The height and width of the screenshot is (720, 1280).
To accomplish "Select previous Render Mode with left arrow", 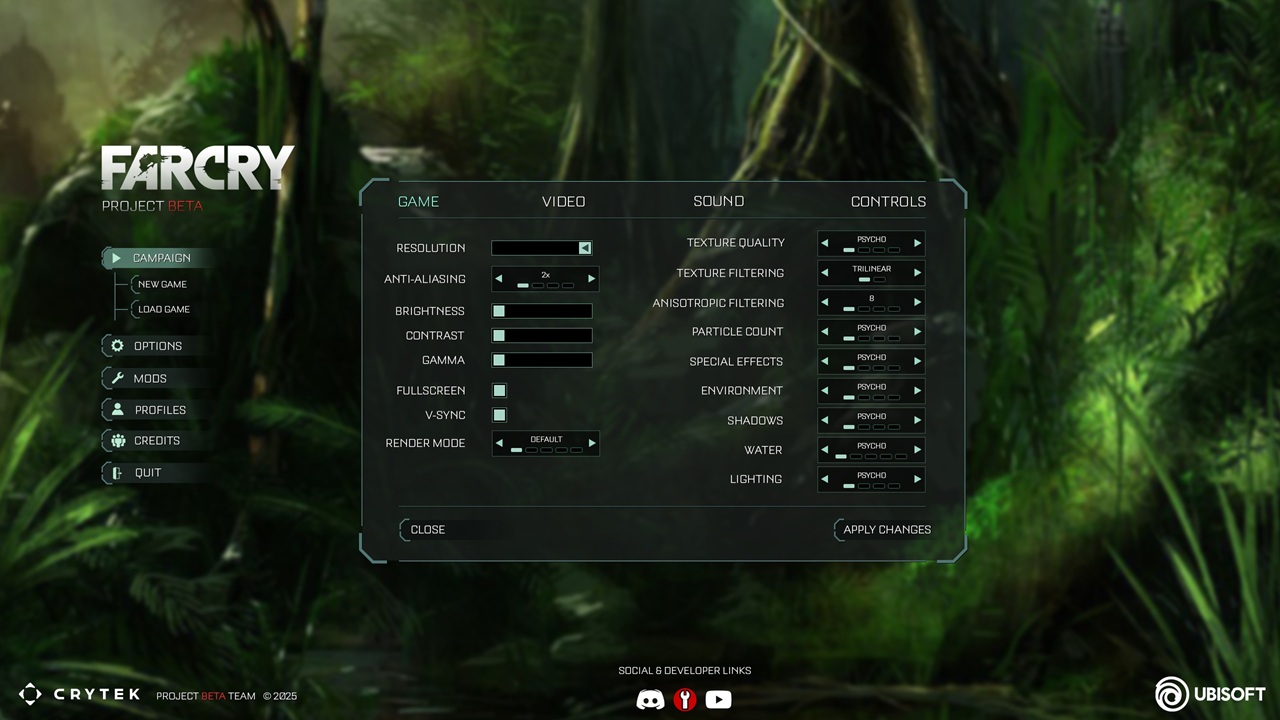I will 499,443.
